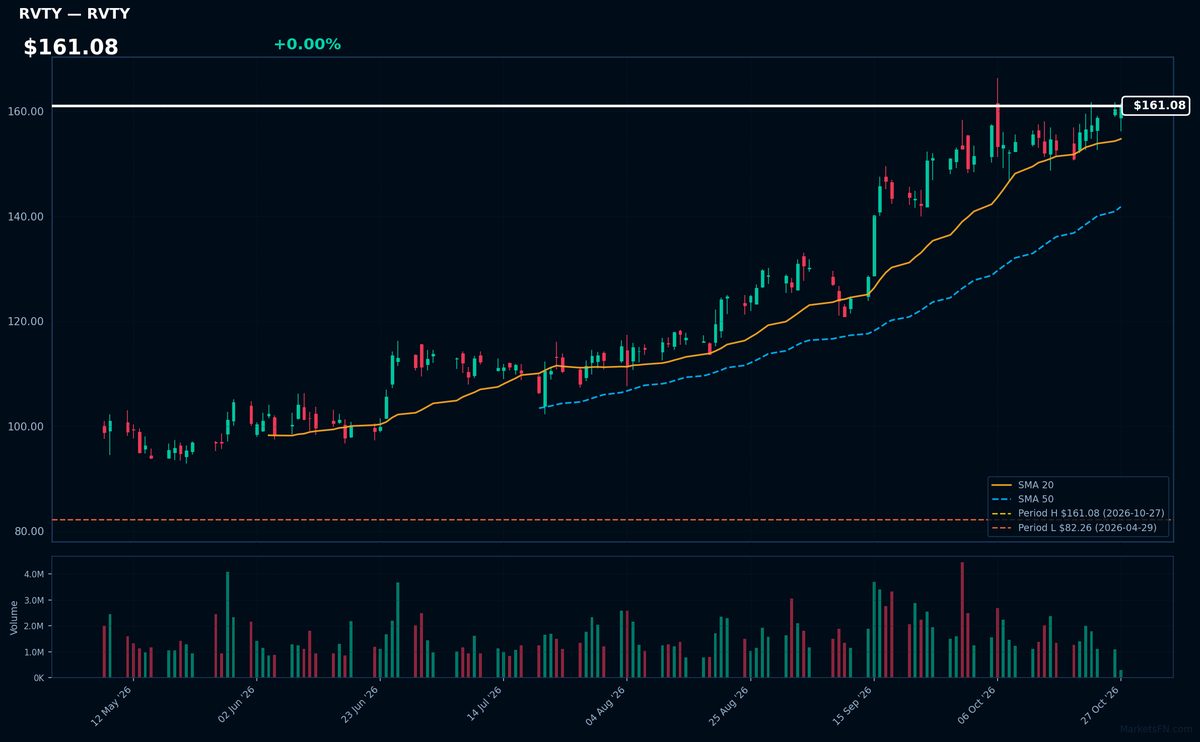Screen dimensions: 1200x742
Task: Click the $161.08 price tag on right
Action: (x=1156, y=105)
